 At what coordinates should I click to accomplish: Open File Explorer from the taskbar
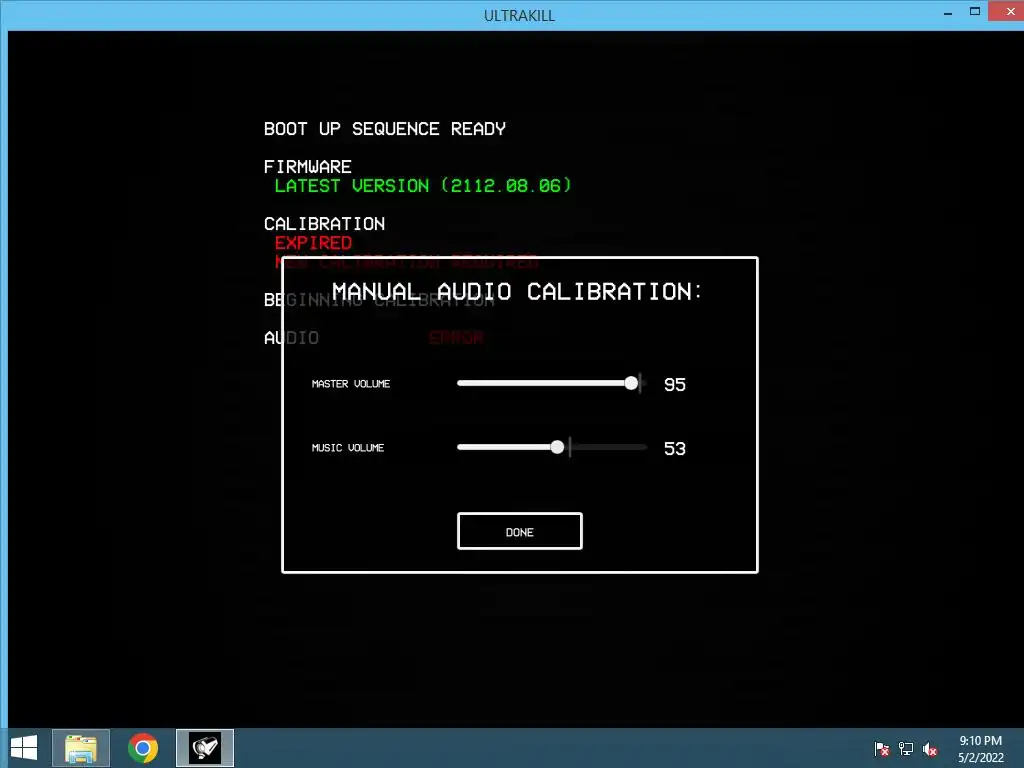81,748
